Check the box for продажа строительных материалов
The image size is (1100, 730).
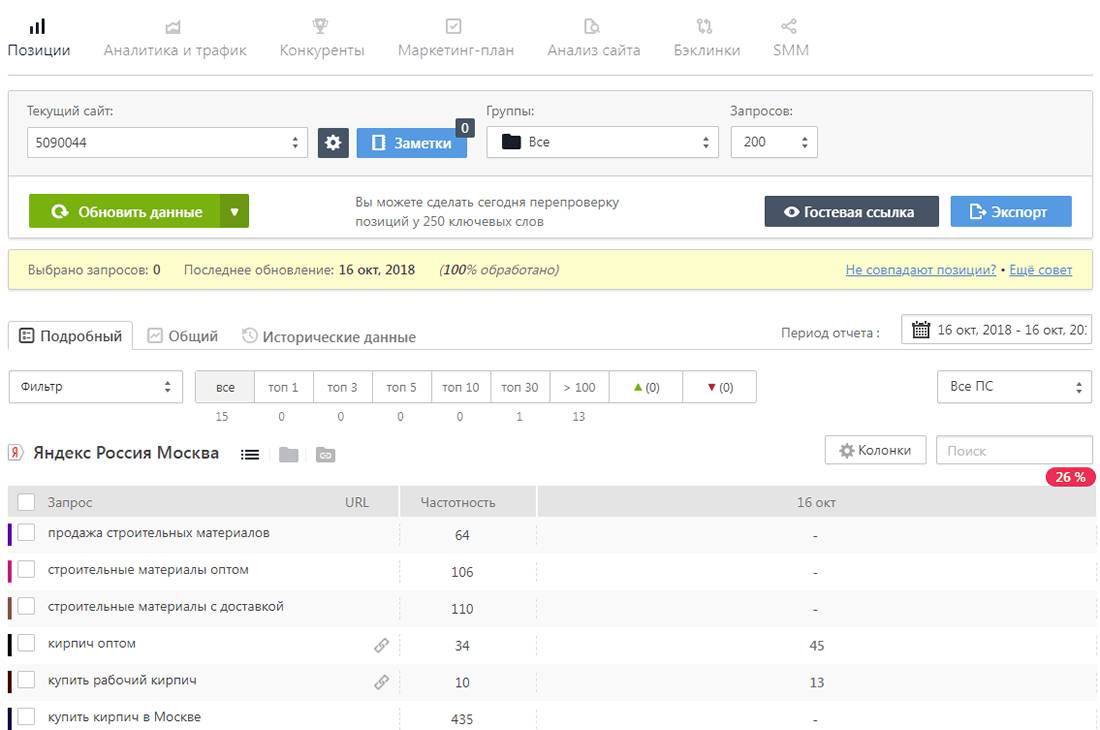pyautogui.click(x=27, y=533)
